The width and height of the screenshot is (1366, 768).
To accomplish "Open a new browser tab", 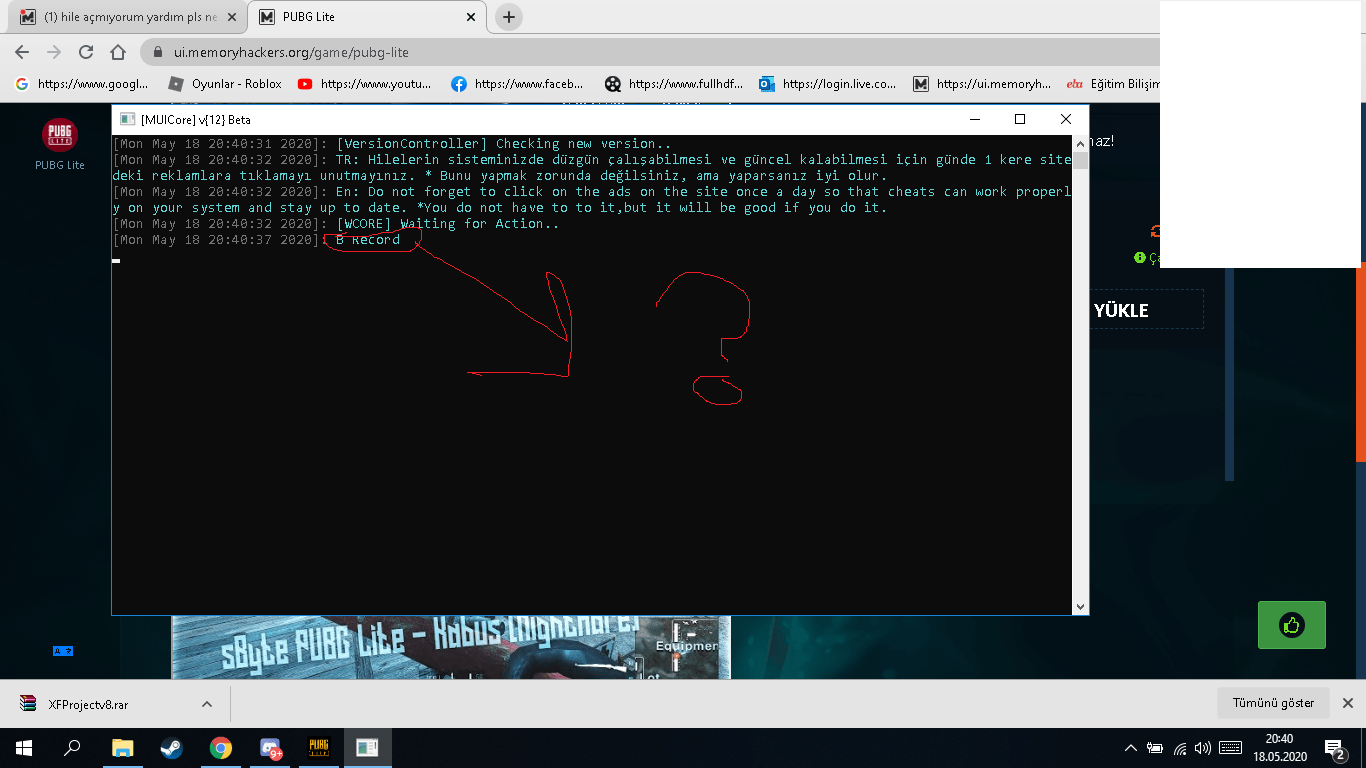I will tap(509, 17).
